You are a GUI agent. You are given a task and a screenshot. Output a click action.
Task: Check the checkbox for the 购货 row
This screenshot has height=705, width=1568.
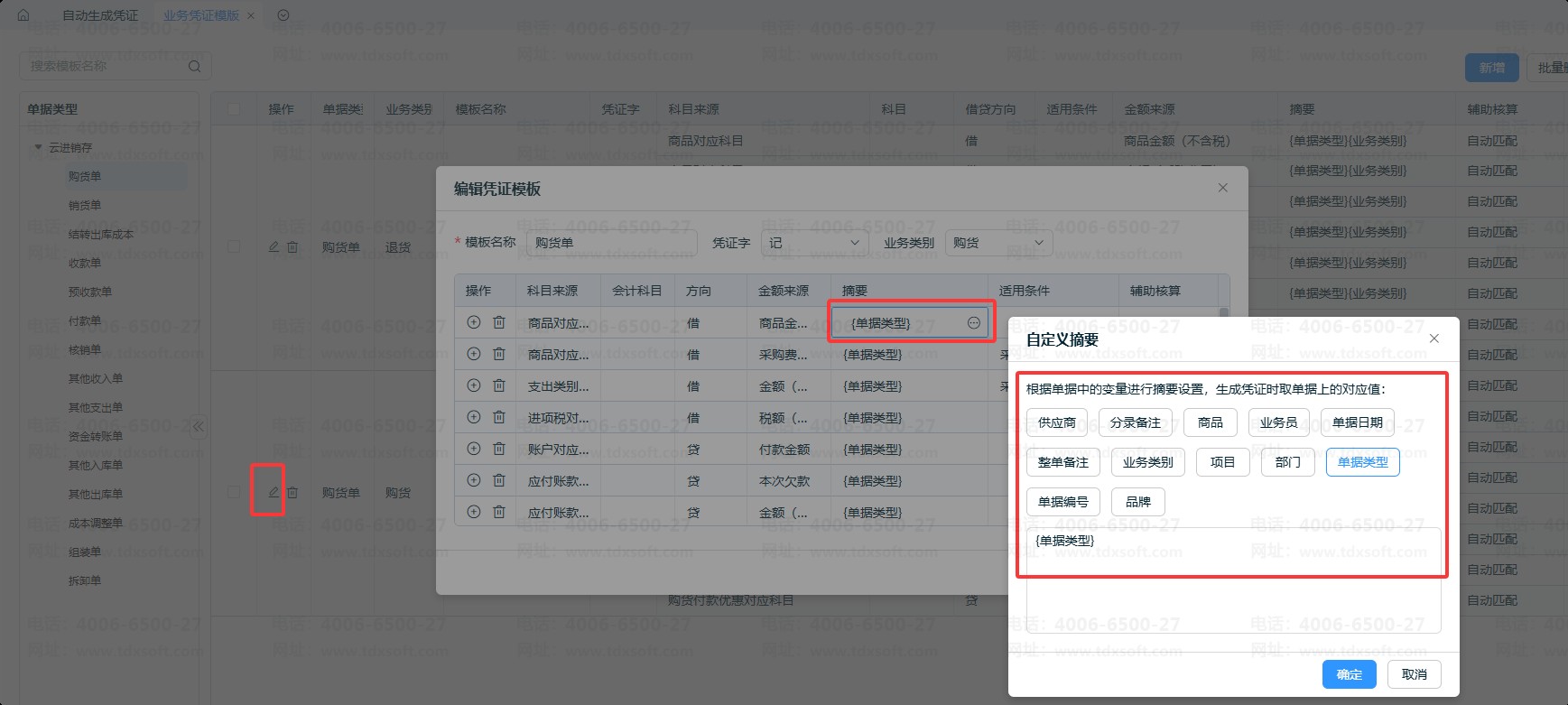[x=234, y=492]
